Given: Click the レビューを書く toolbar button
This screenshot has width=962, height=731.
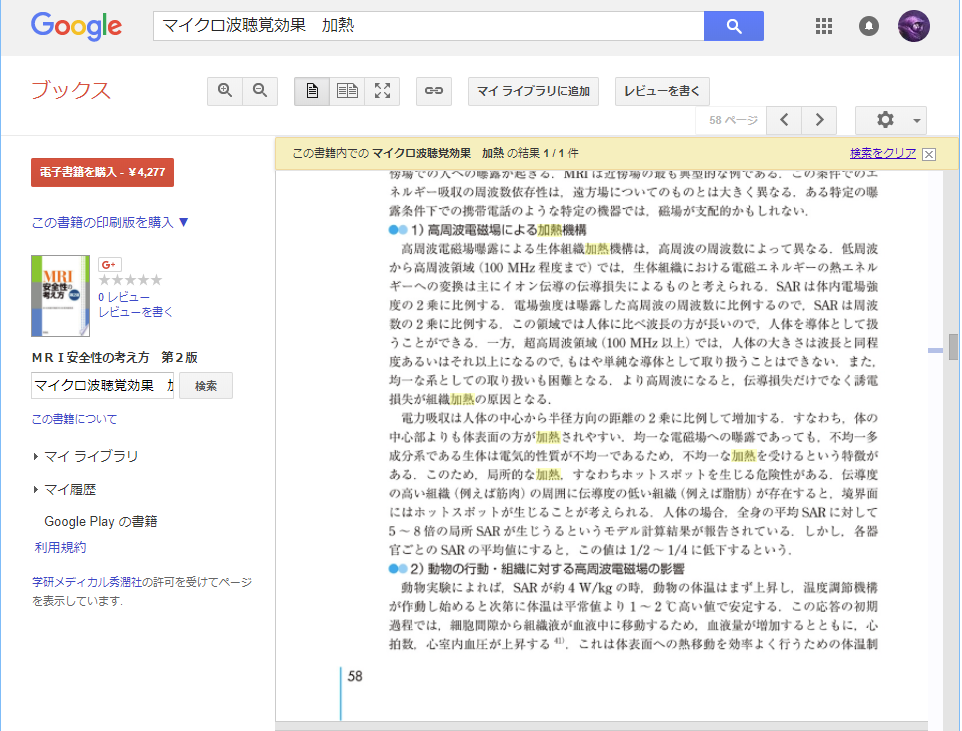Looking at the screenshot, I should pos(662,91).
